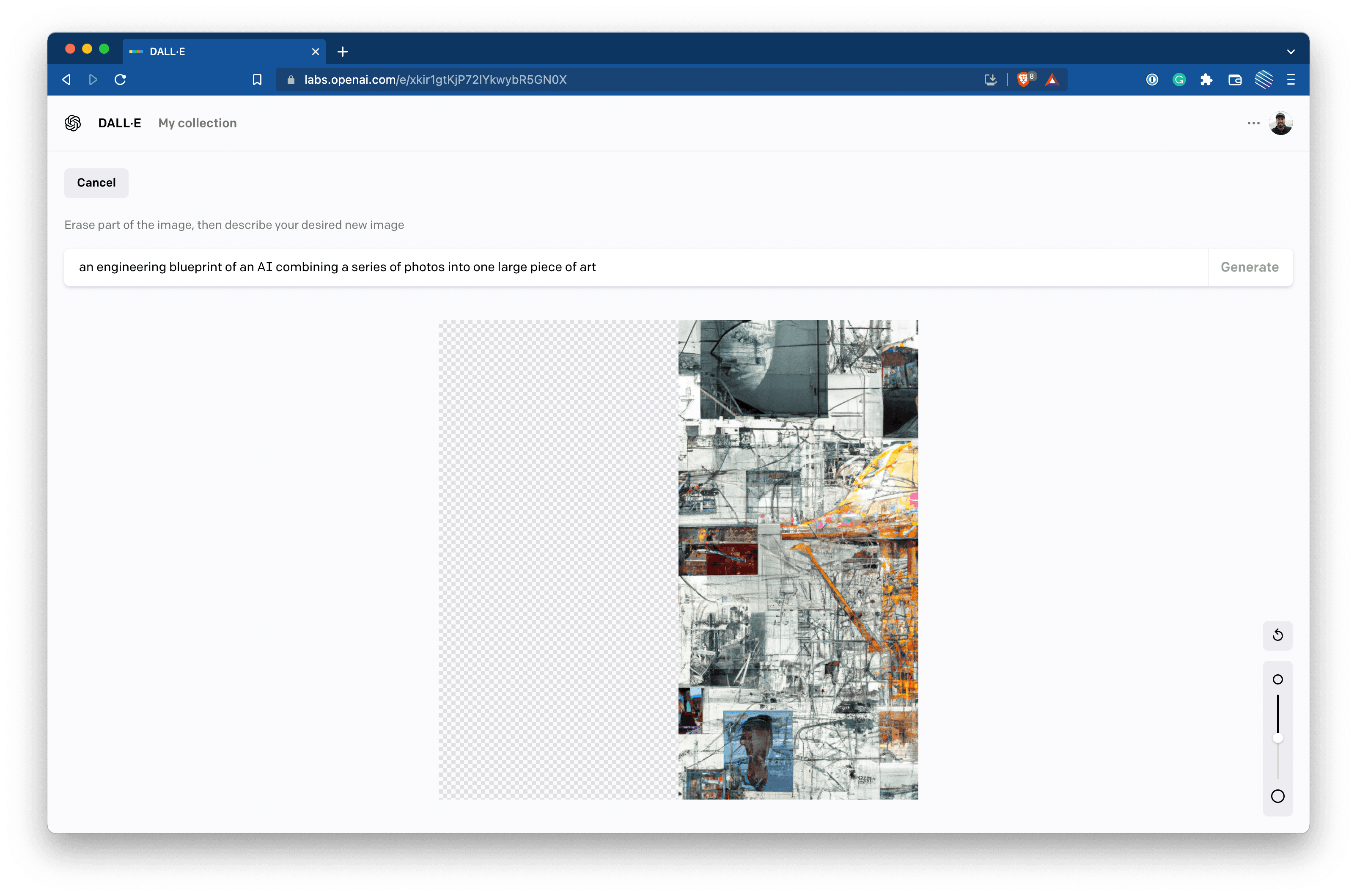Go back with the browser back arrow
The image size is (1357, 896).
[67, 80]
